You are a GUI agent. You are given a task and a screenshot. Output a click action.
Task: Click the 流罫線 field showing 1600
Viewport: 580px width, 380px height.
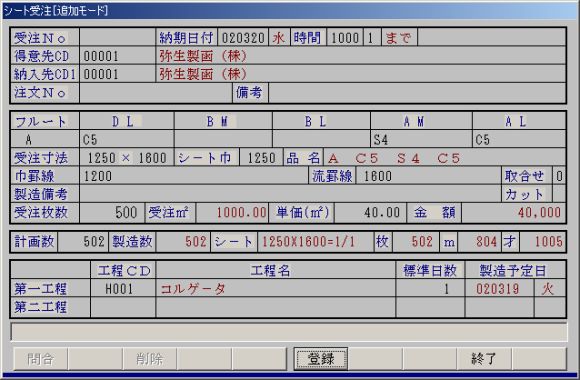point(428,176)
